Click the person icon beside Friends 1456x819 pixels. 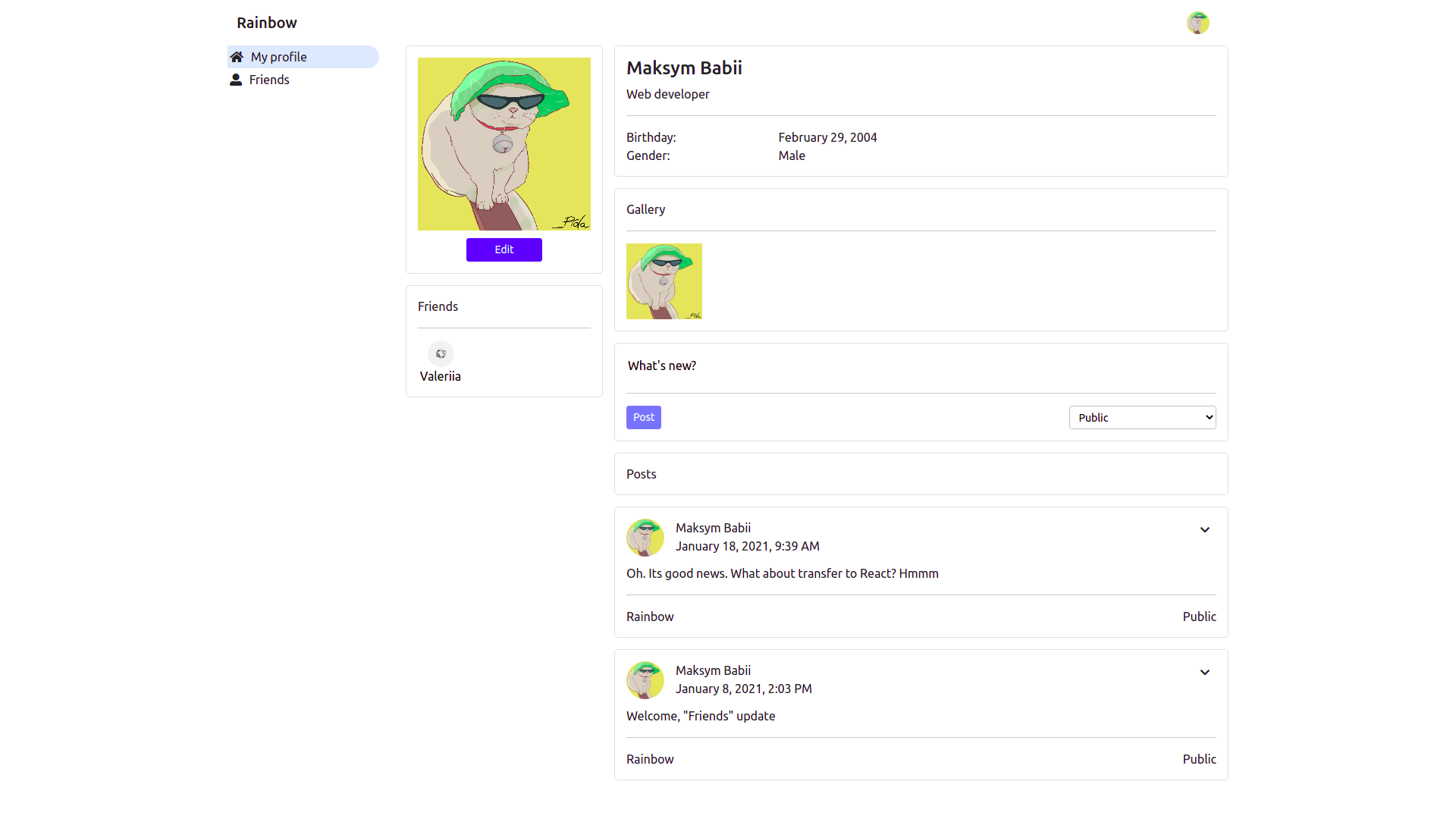[x=236, y=80]
